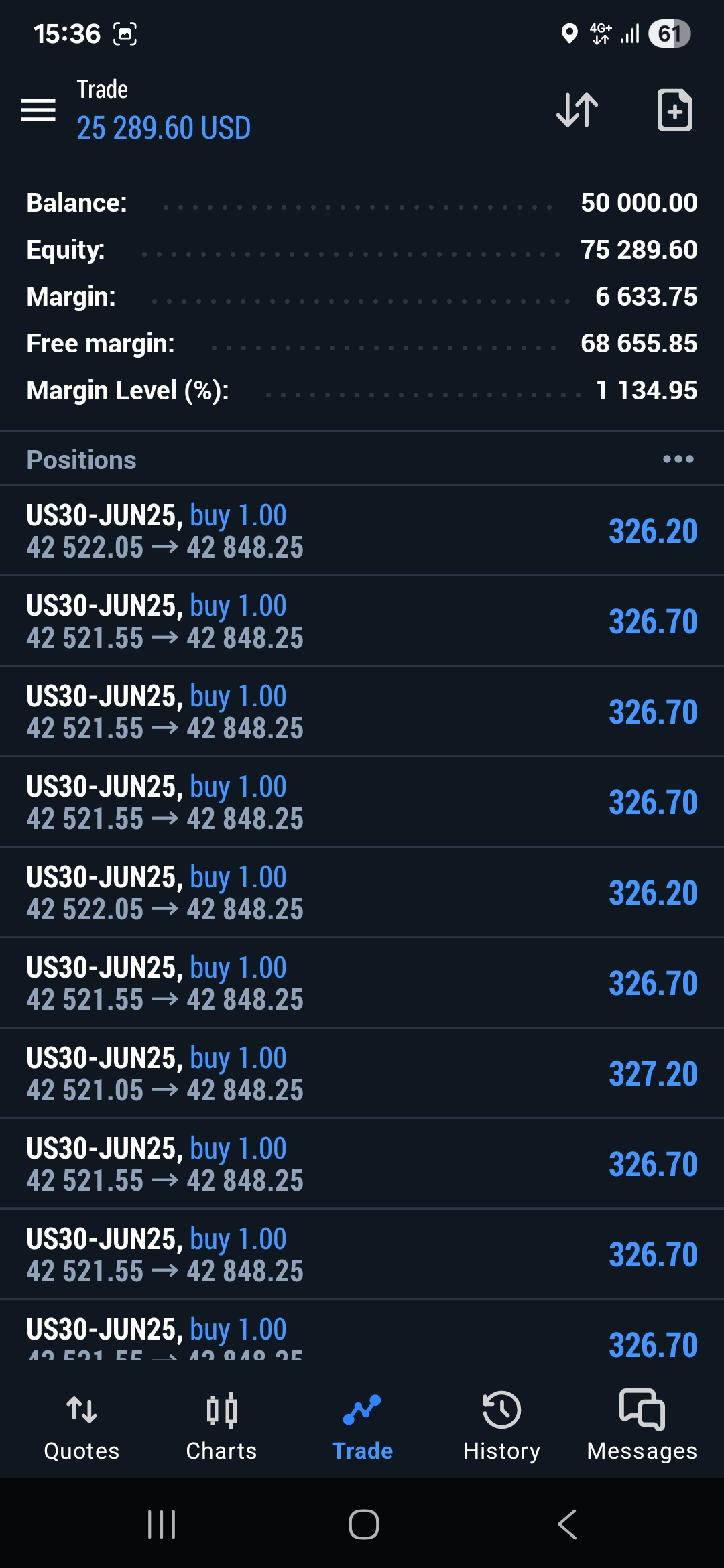This screenshot has height=1568, width=724.
Task: Open the hamburger side menu
Action: 38,109
